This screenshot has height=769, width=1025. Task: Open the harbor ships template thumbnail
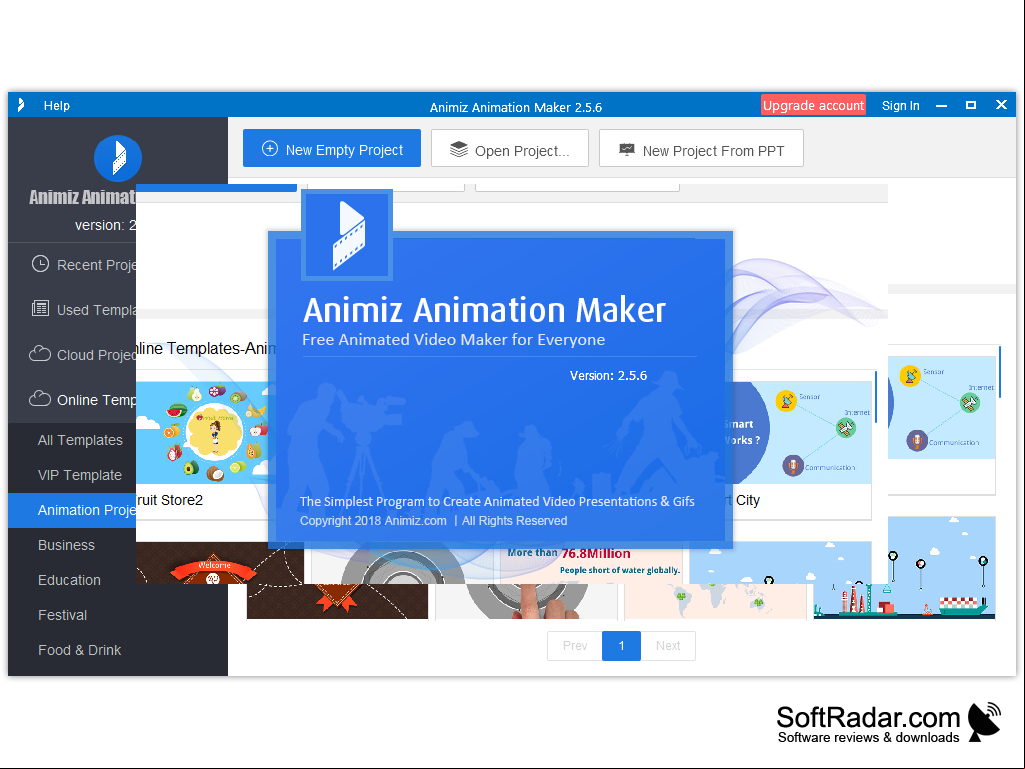941,568
